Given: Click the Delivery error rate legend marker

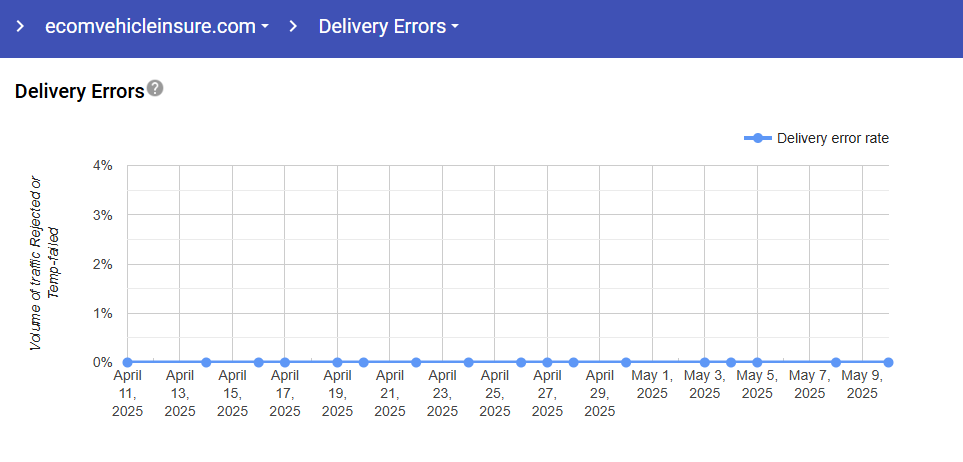Looking at the screenshot, I should [x=758, y=138].
